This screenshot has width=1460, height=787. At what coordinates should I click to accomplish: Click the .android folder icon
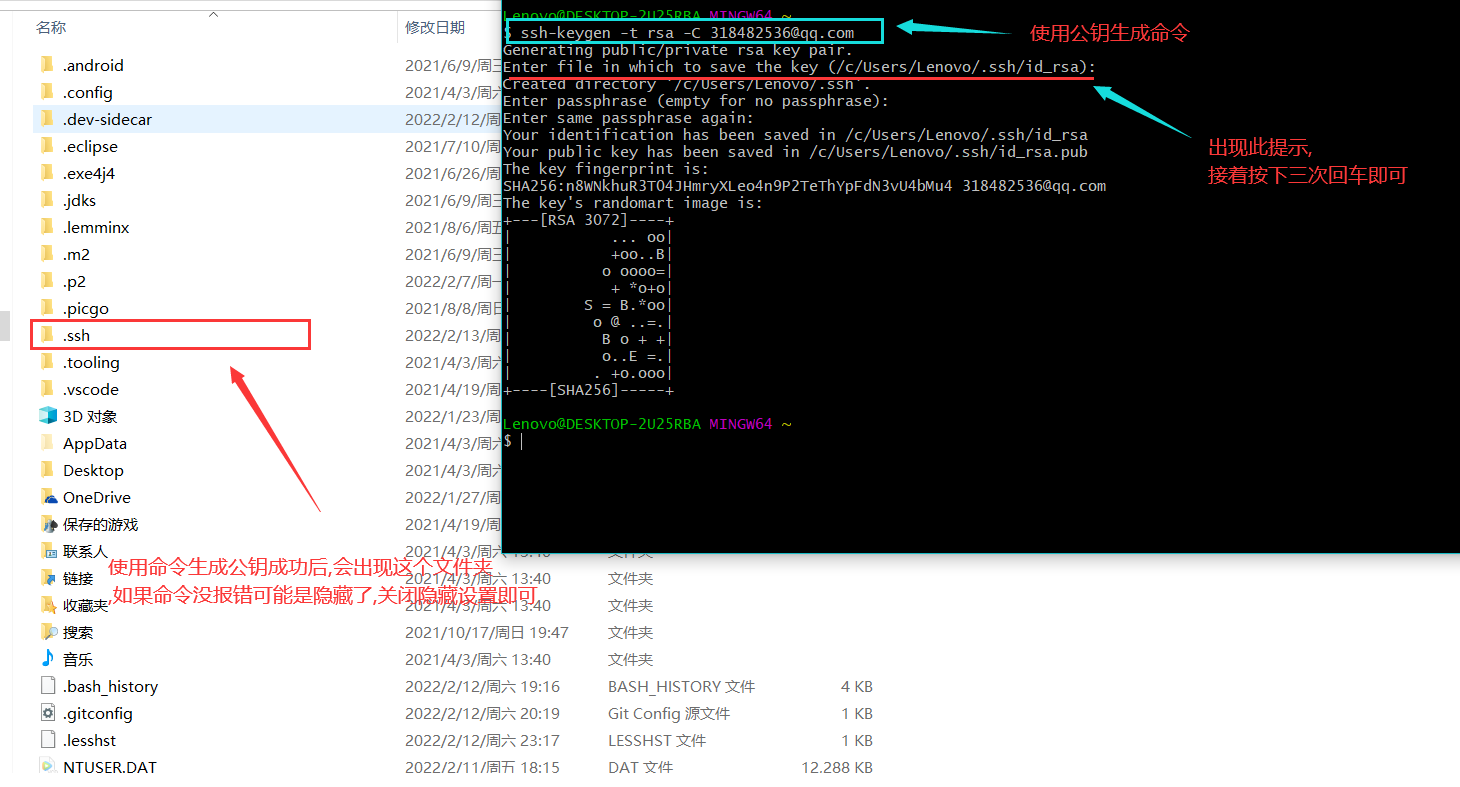(47, 65)
